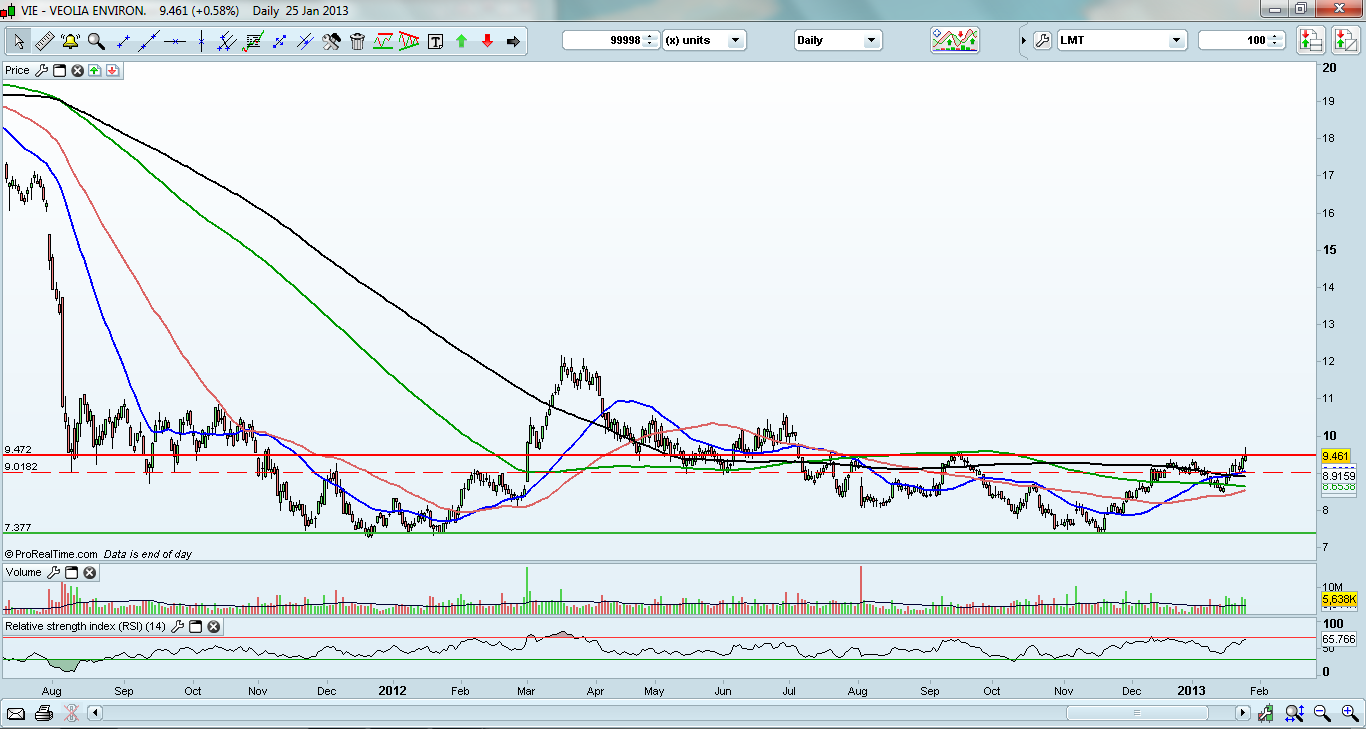Click the green candle icon next to the scrollbar
Image resolution: width=1366 pixels, height=729 pixels.
[1267, 713]
